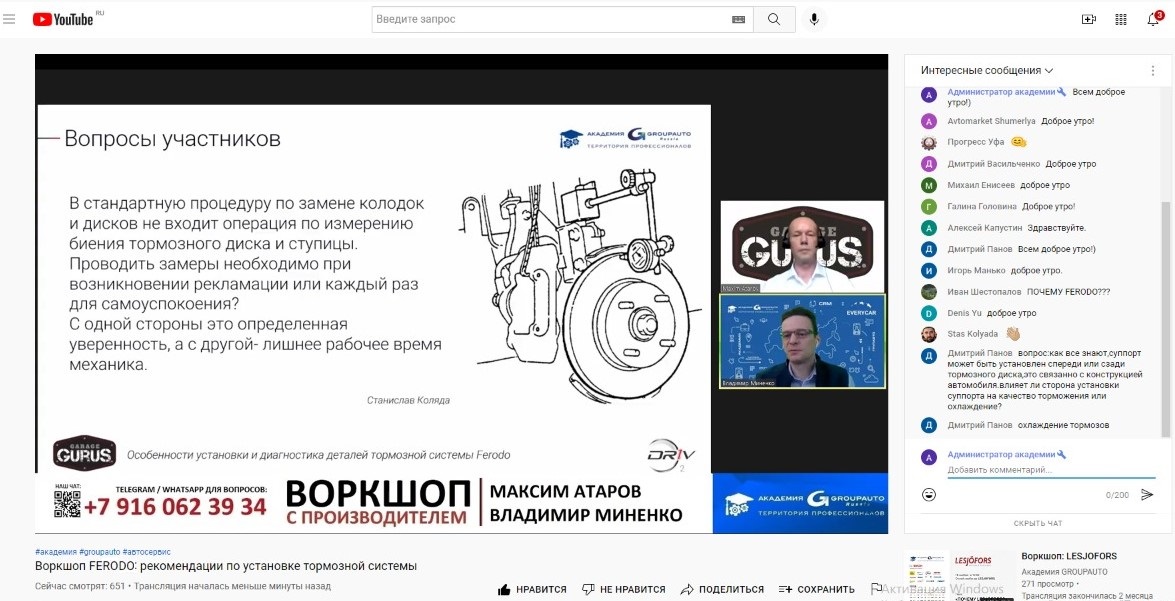Open chat options three-dot menu

[1153, 70]
